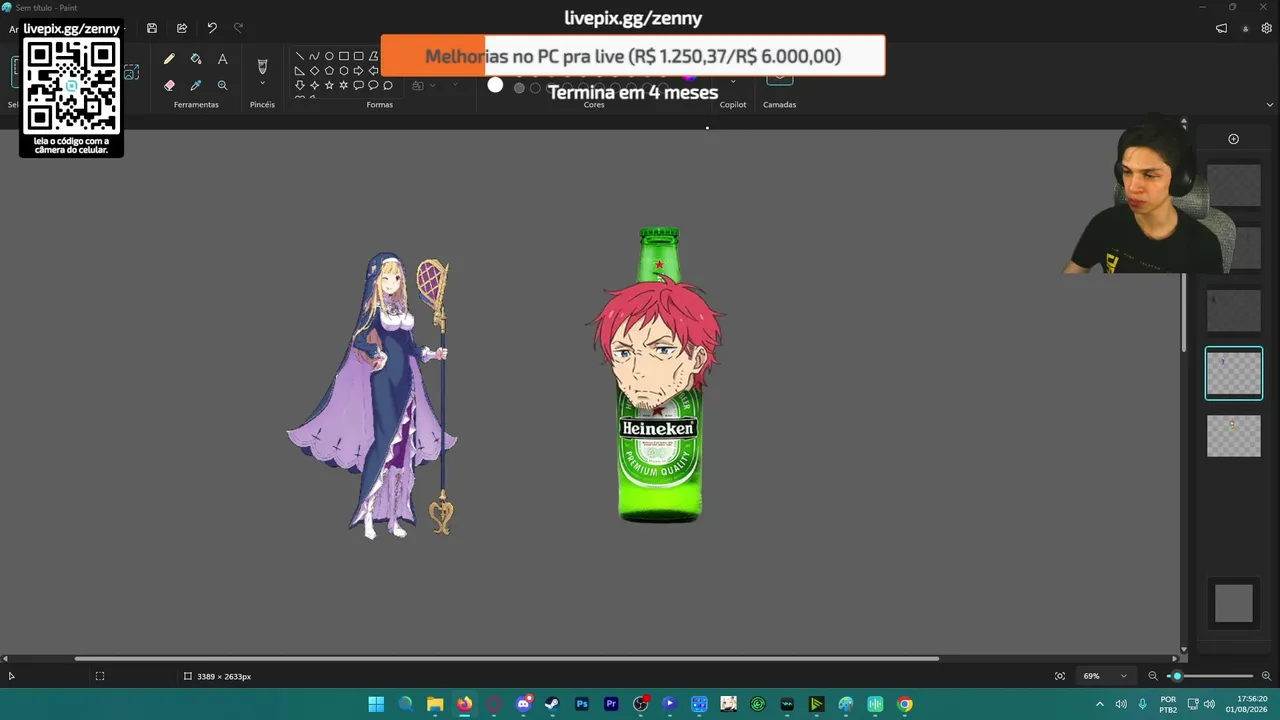Screen dimensions: 1280x720
Task: Share the Paint image
Action: point(182,28)
